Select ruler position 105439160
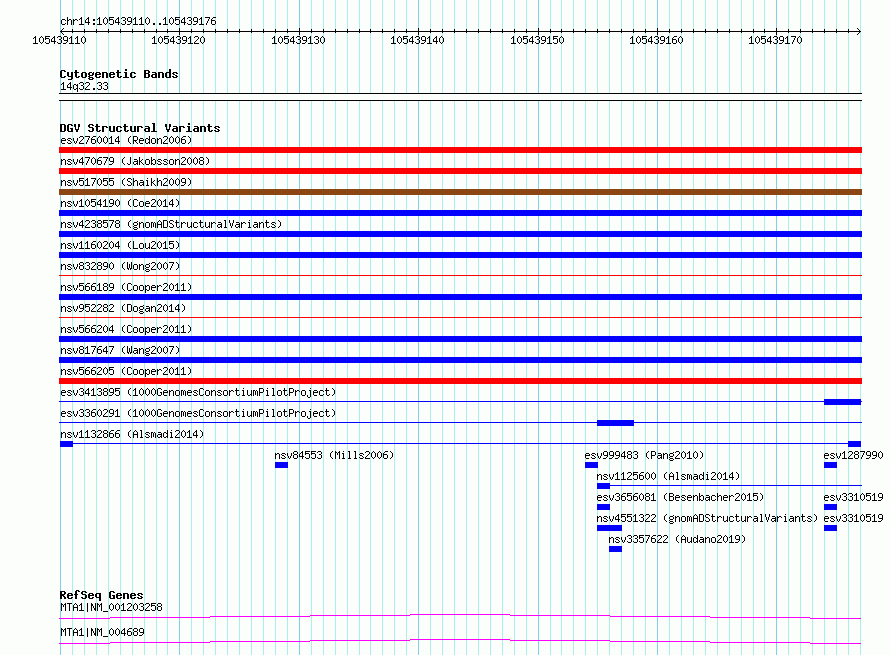Viewport: 890px width, 655px height. pyautogui.click(x=656, y=40)
